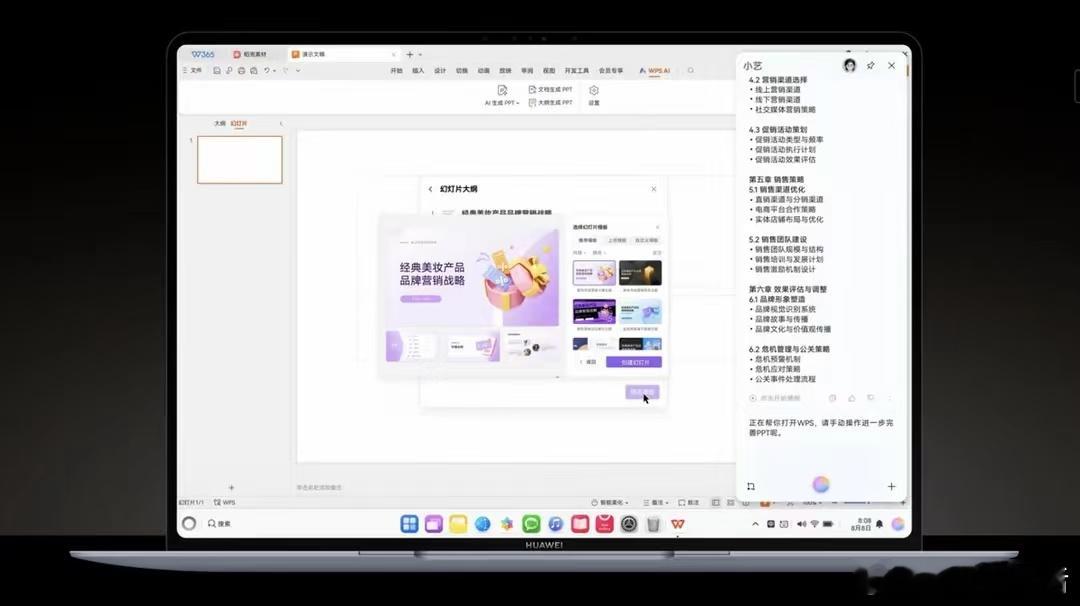Image resolution: width=1080 pixels, height=606 pixels.
Task: Close the template selection panel
Action: tap(657, 227)
